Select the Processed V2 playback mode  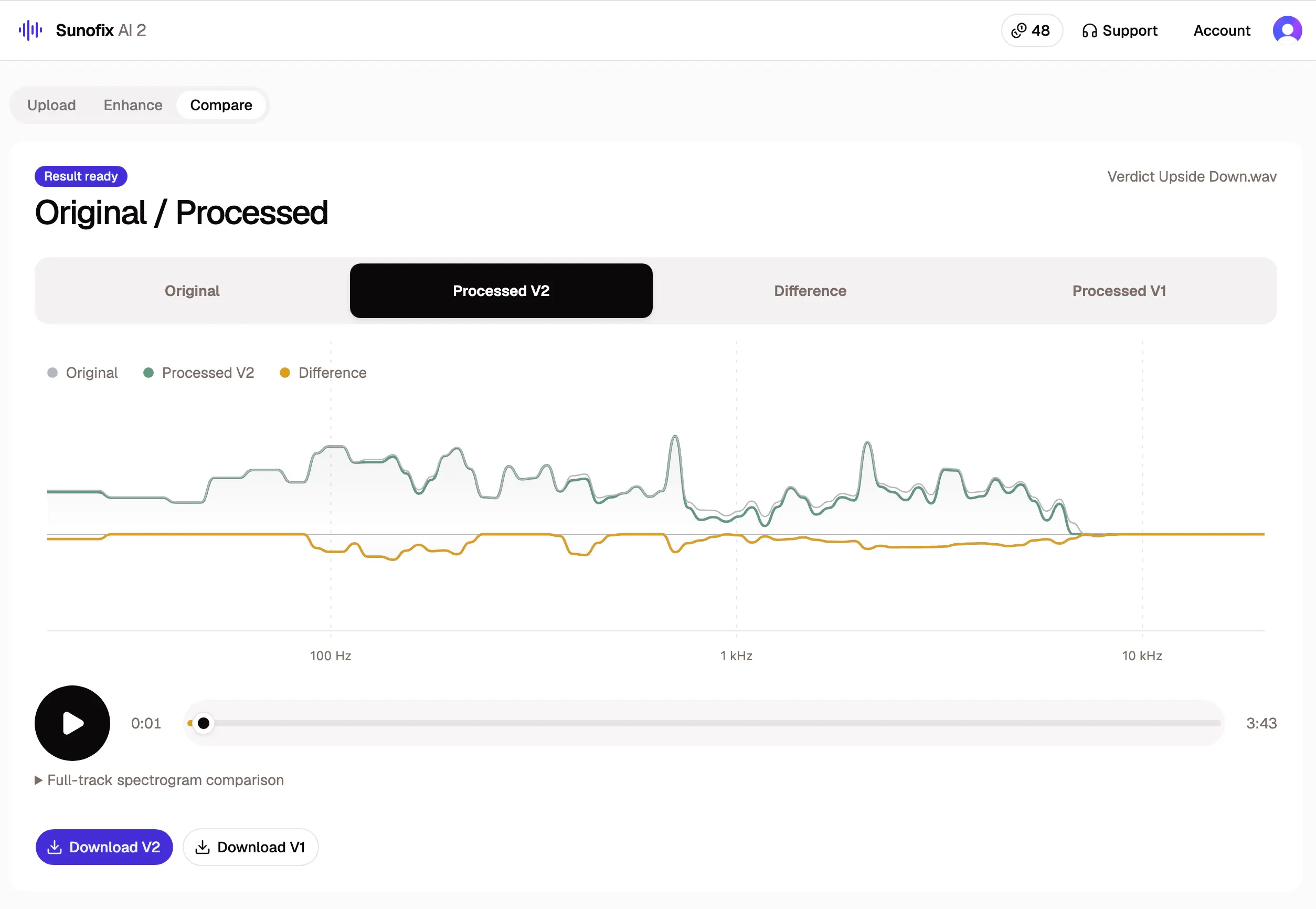501,290
